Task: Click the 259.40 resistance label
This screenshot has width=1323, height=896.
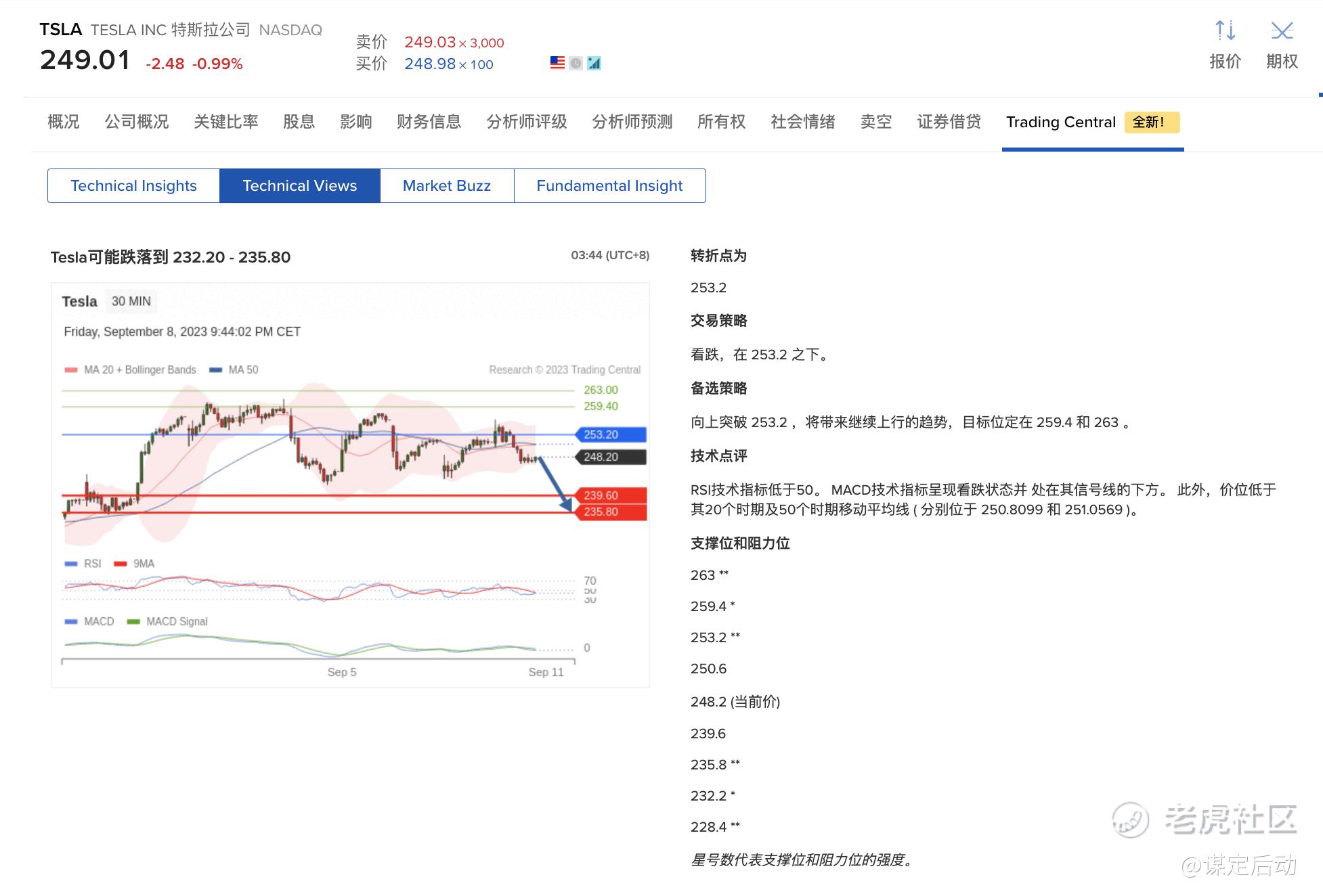Action: point(601,406)
